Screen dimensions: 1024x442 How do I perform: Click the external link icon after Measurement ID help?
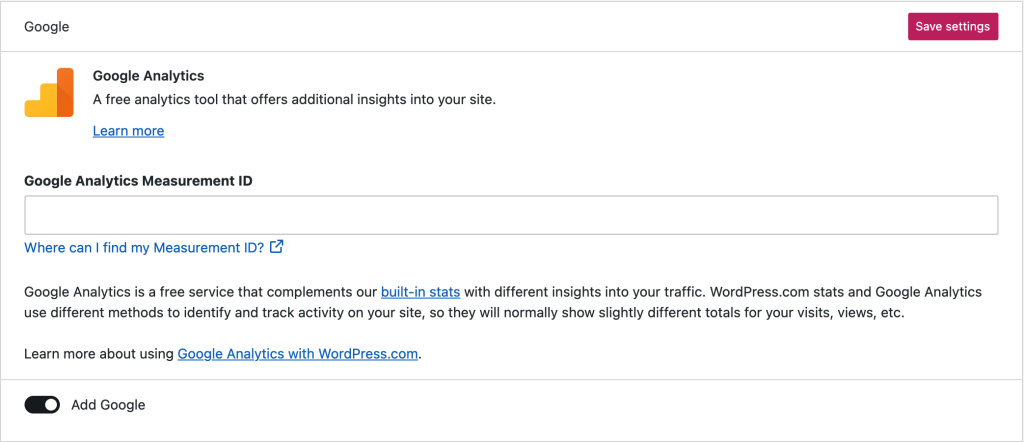277,247
